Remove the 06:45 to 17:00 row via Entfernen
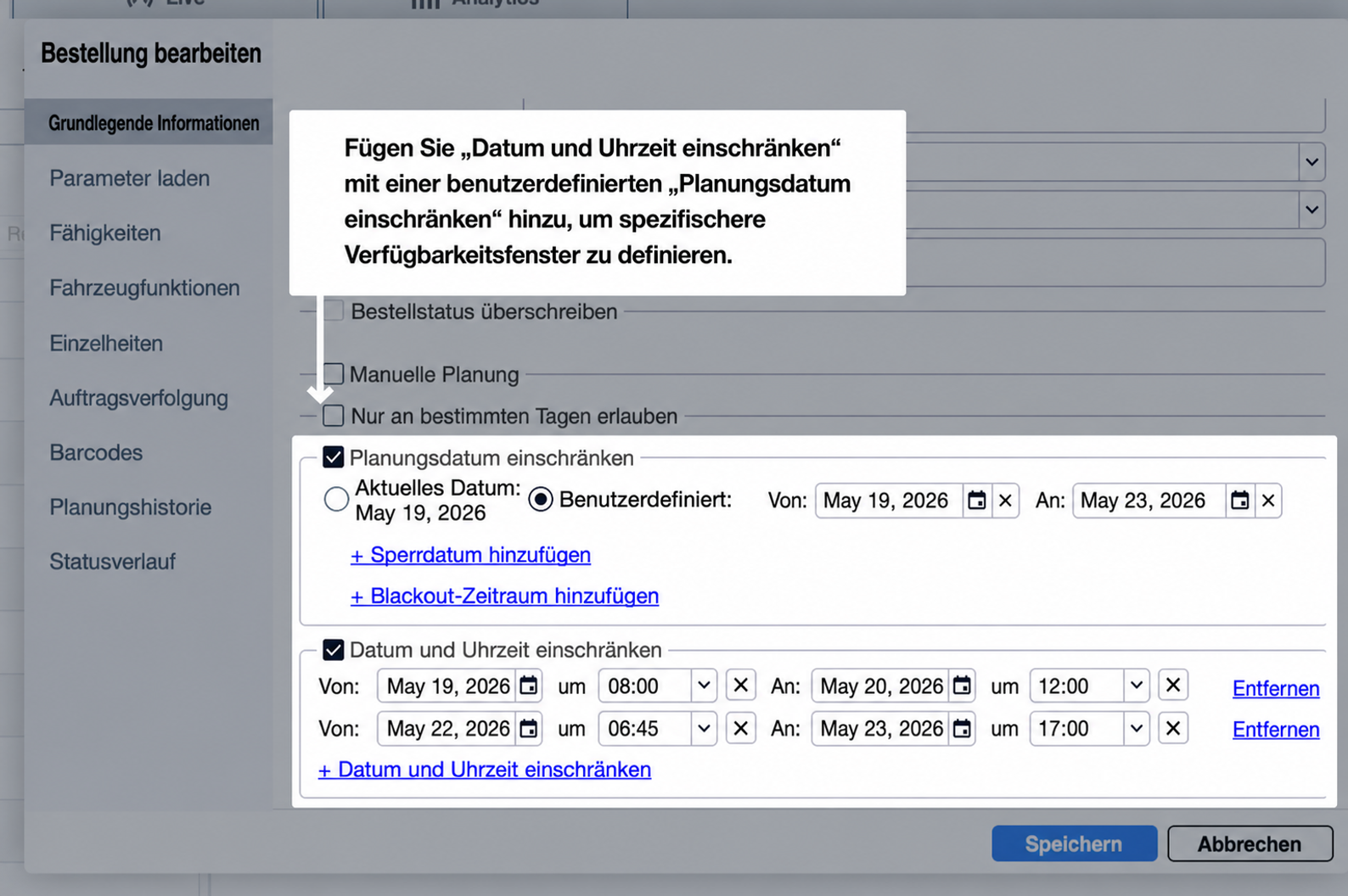 click(1276, 729)
